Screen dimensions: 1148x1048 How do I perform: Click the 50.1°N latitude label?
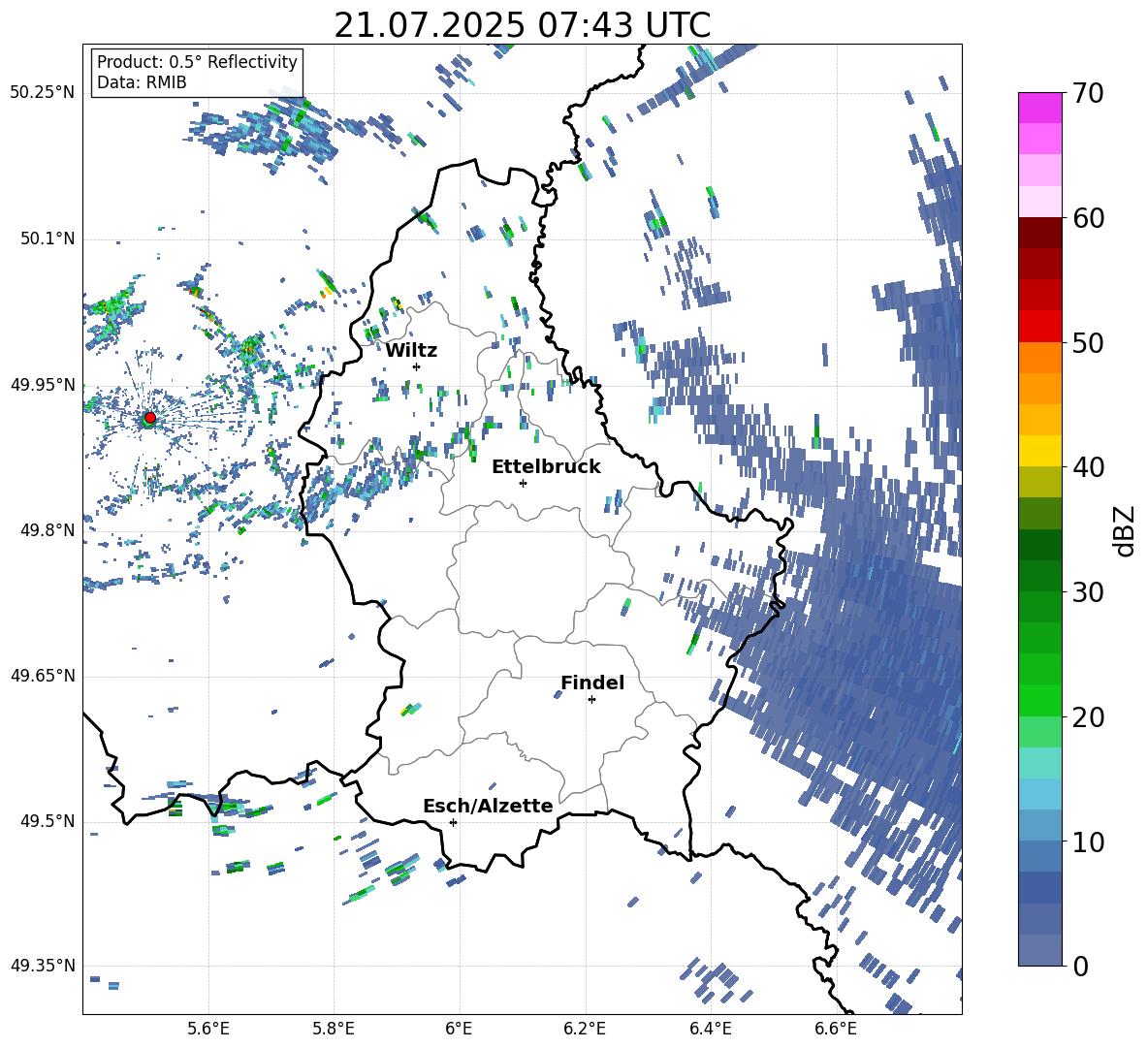click(x=47, y=239)
